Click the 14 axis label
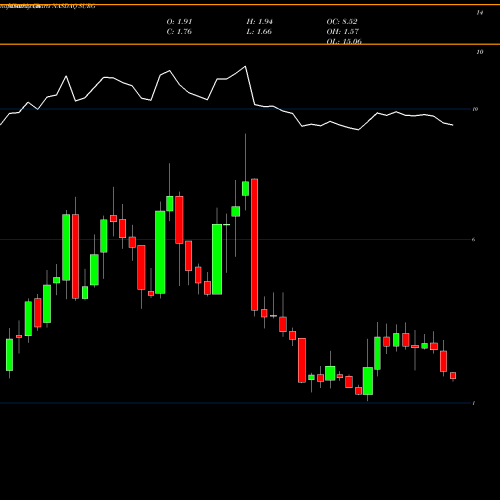 480,13
